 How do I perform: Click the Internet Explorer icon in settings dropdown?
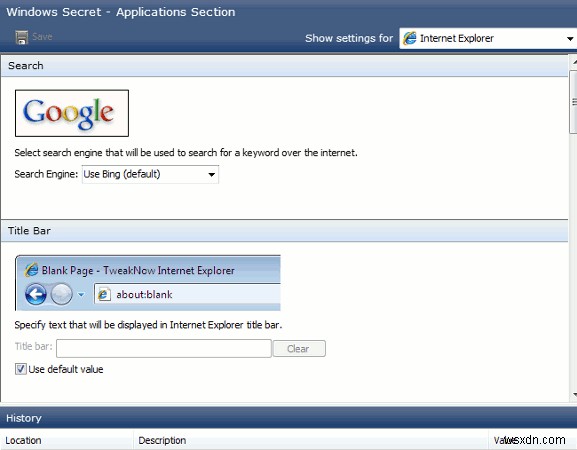[410, 38]
